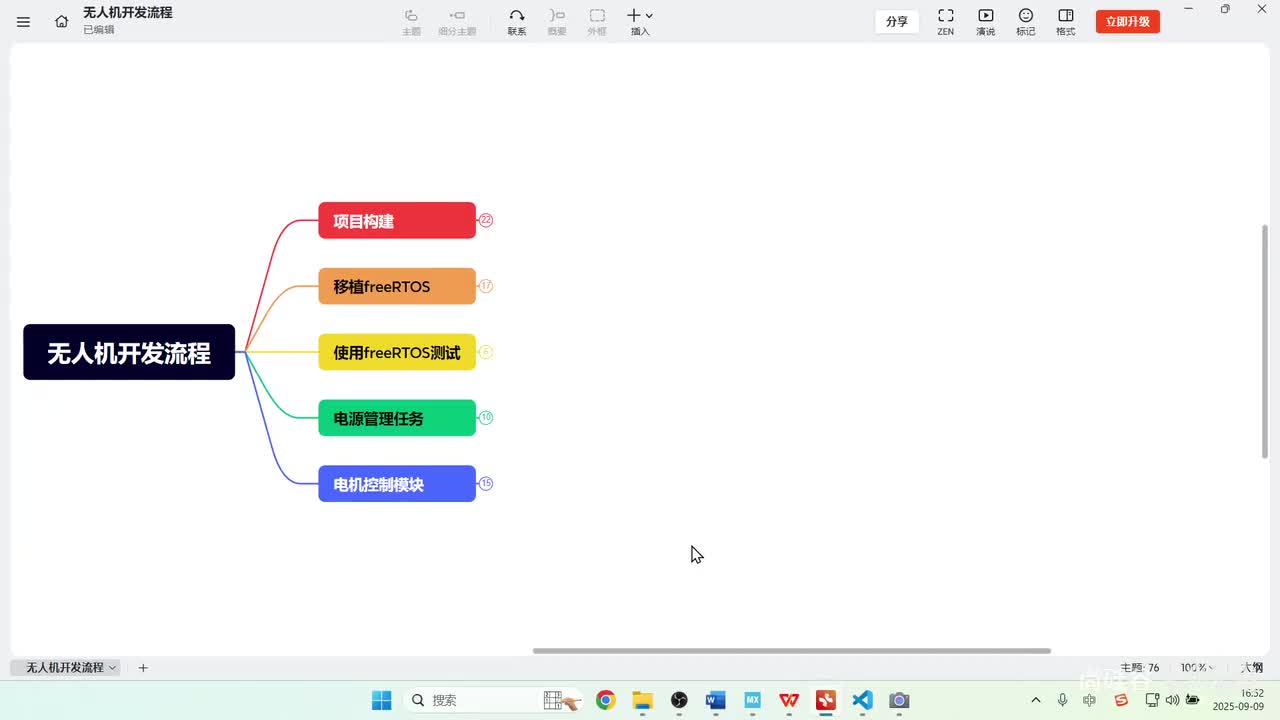Open WPS Office from the taskbar
The image size is (1280, 720).
(x=789, y=700)
